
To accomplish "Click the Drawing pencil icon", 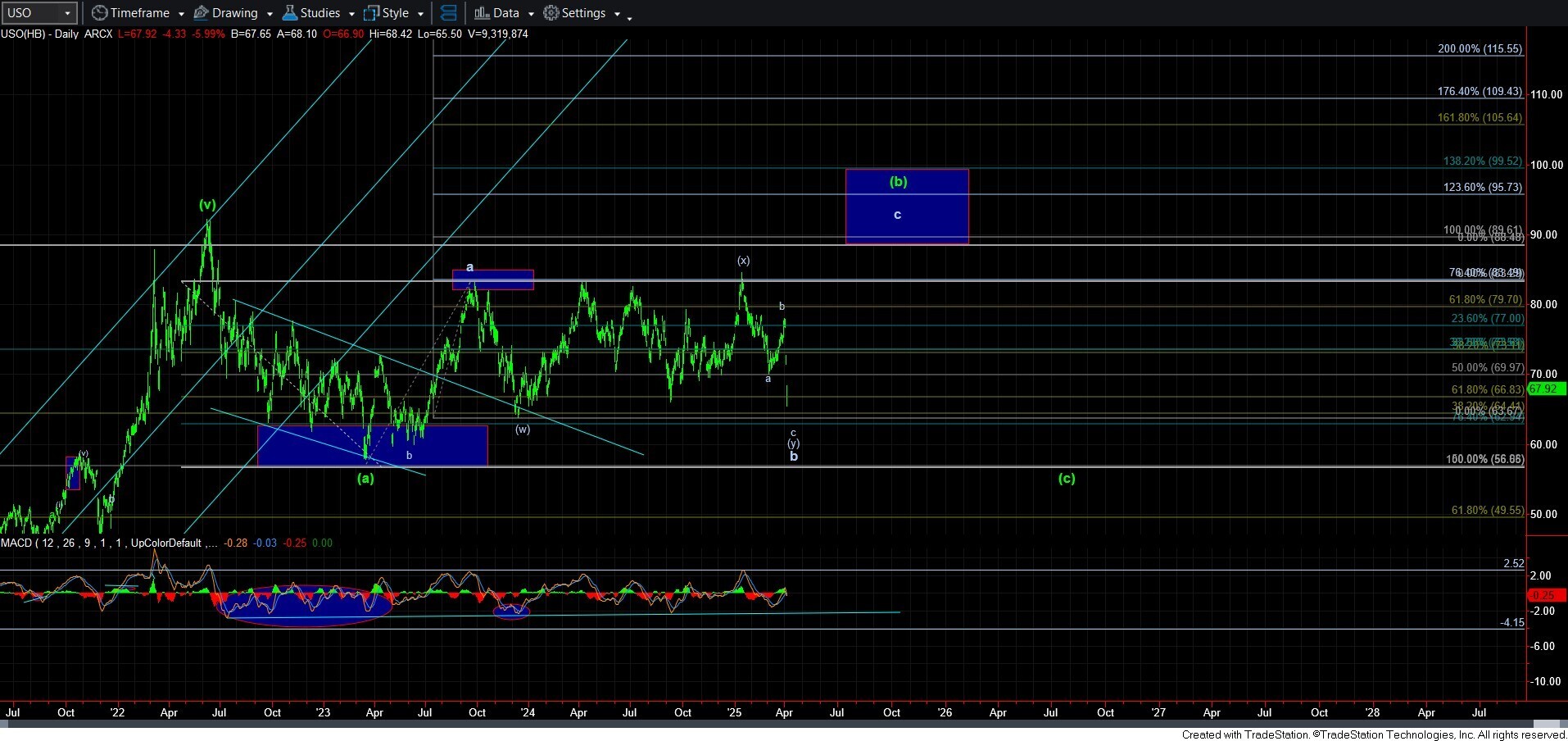I will pyautogui.click(x=201, y=13).
